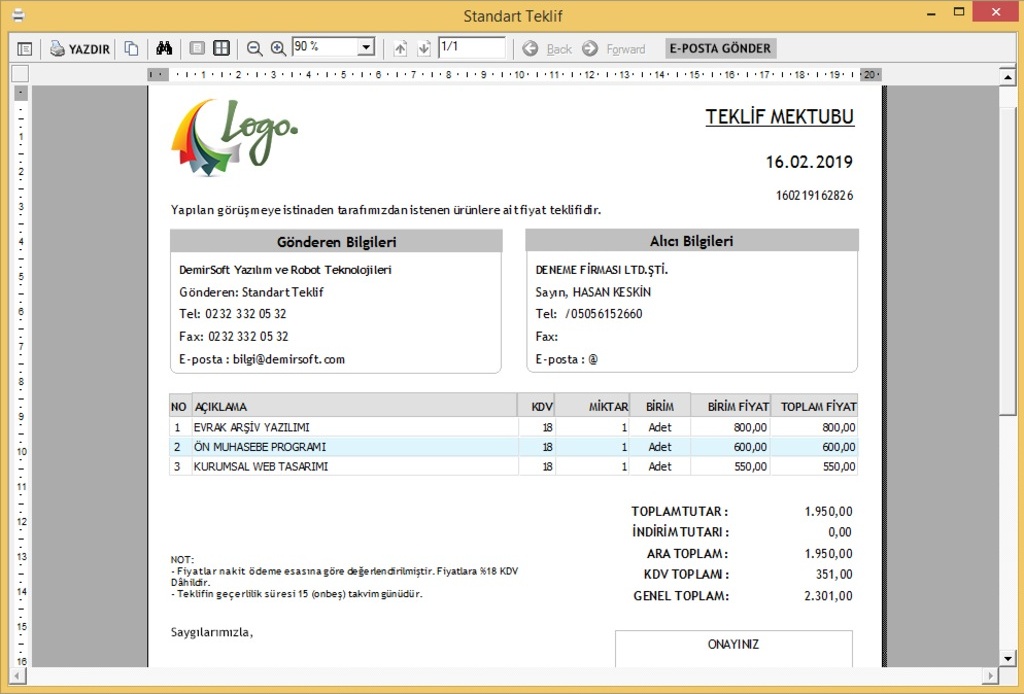
Task: Click the GENEL TOPLAM value 2.301,00
Action: [828, 595]
